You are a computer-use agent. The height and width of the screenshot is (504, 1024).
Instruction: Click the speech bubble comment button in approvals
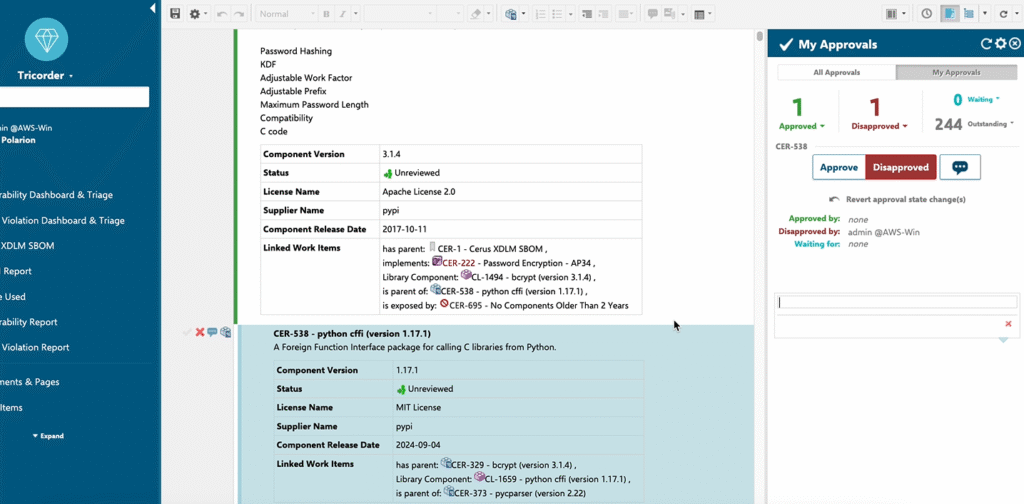coord(959,167)
